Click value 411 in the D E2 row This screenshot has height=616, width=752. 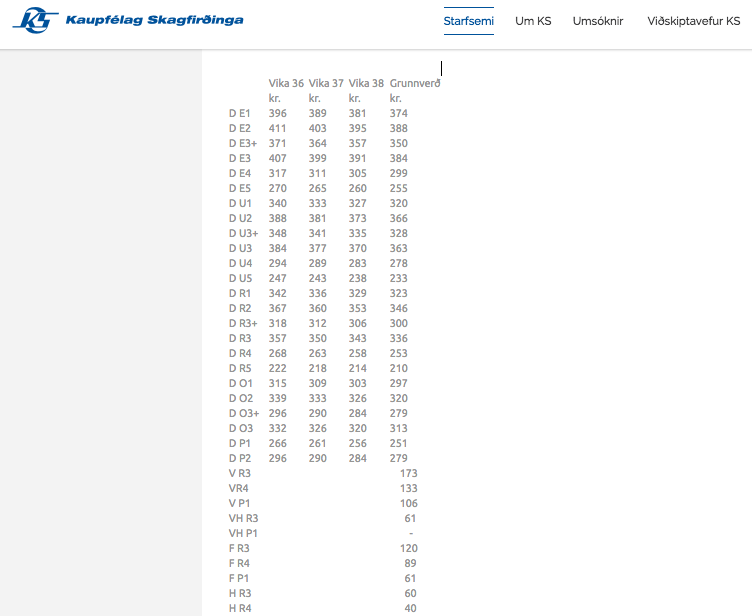[278, 129]
